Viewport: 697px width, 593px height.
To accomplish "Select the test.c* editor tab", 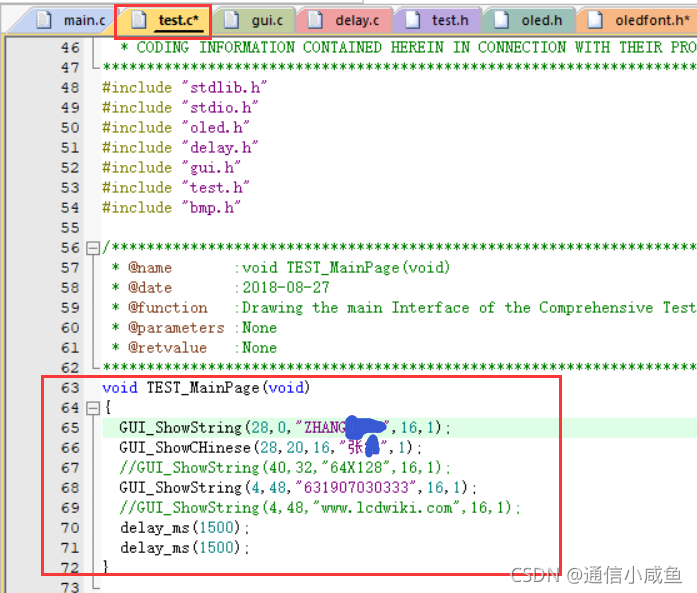I will point(163,20).
